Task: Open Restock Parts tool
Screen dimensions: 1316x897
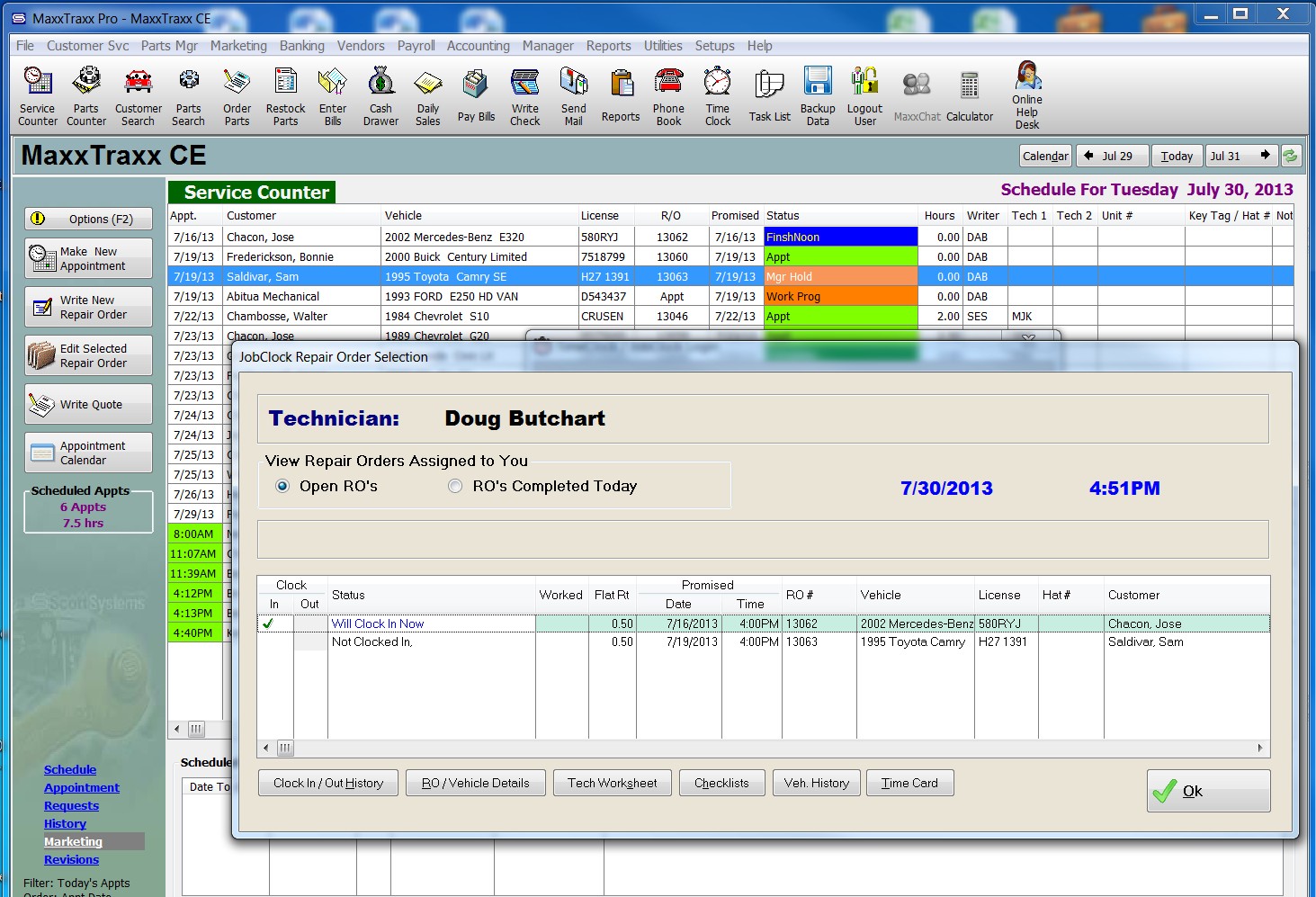Action: [286, 96]
